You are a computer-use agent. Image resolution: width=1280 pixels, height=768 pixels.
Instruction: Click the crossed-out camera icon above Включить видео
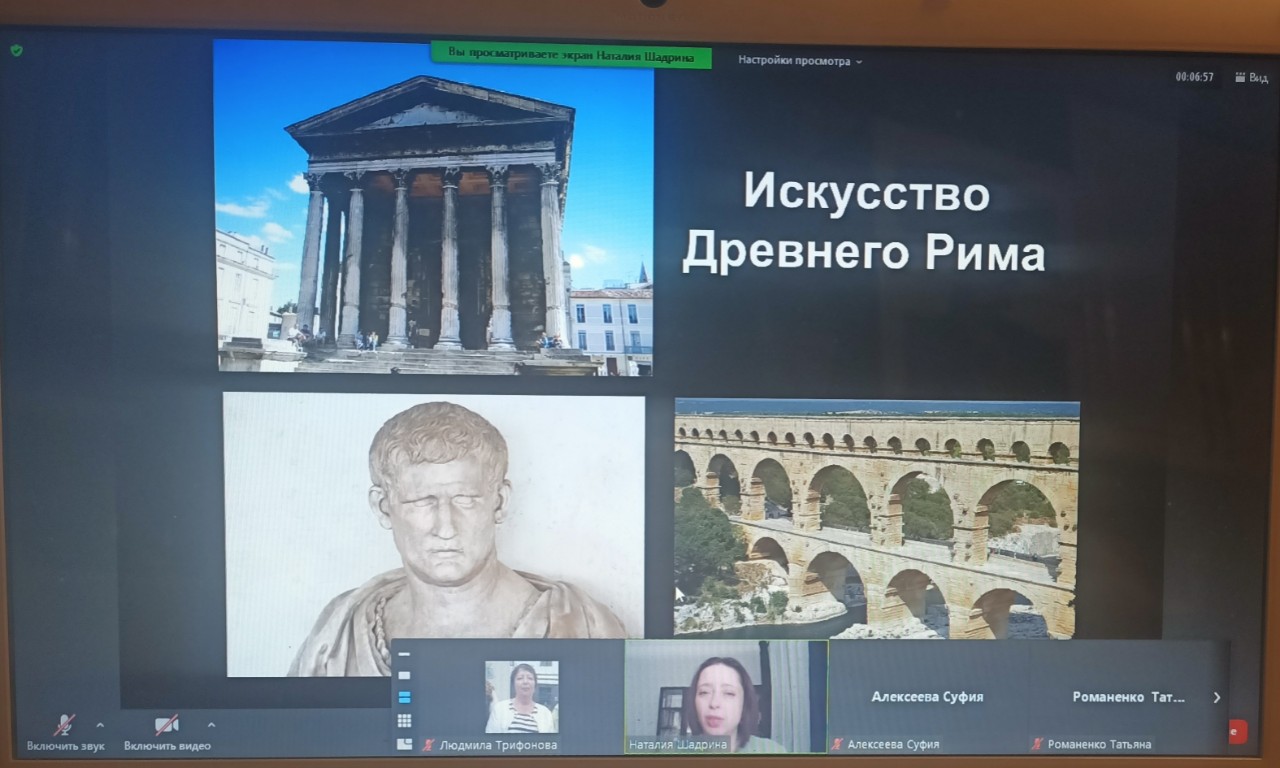168,724
